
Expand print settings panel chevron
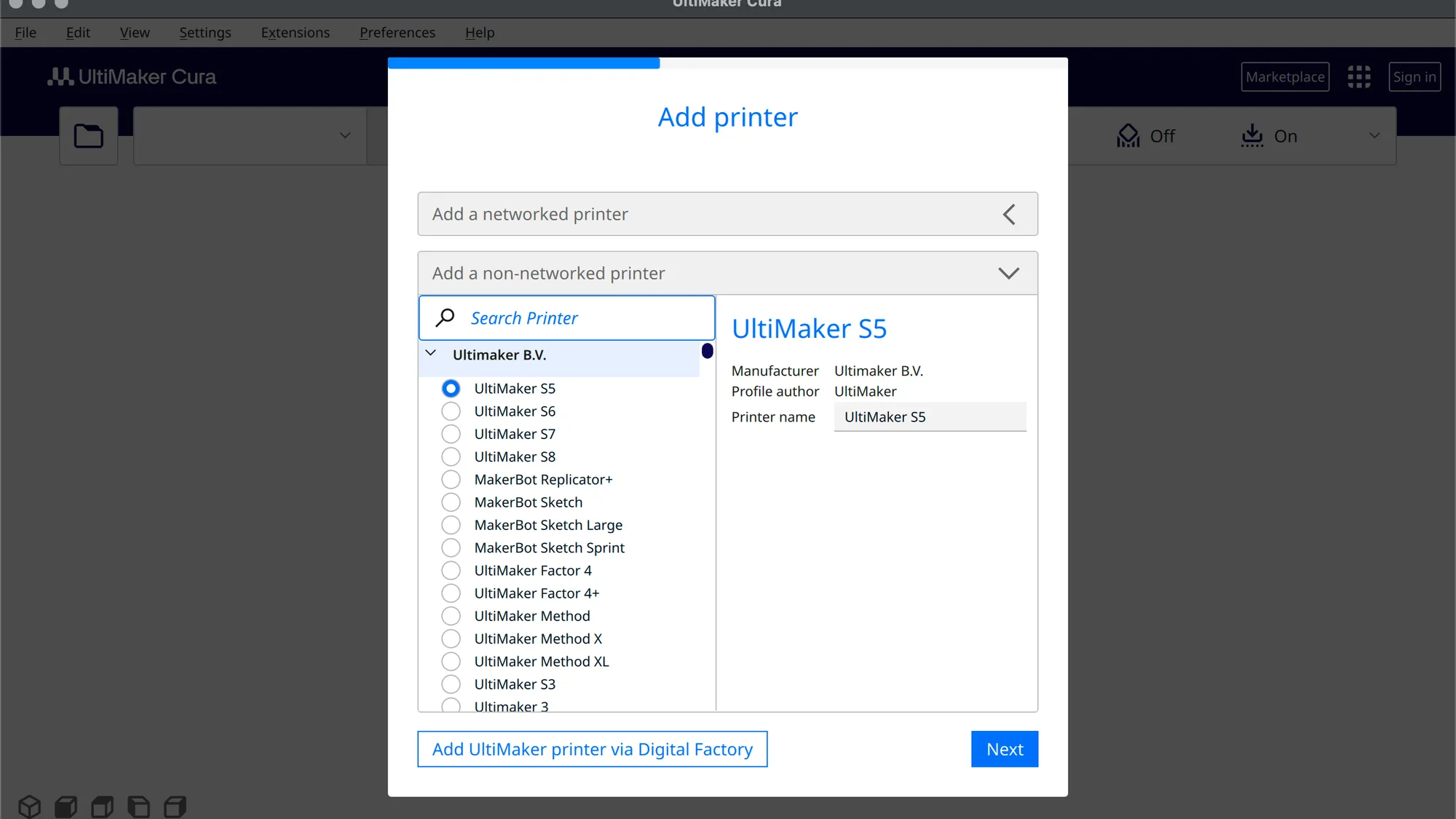tap(1374, 135)
